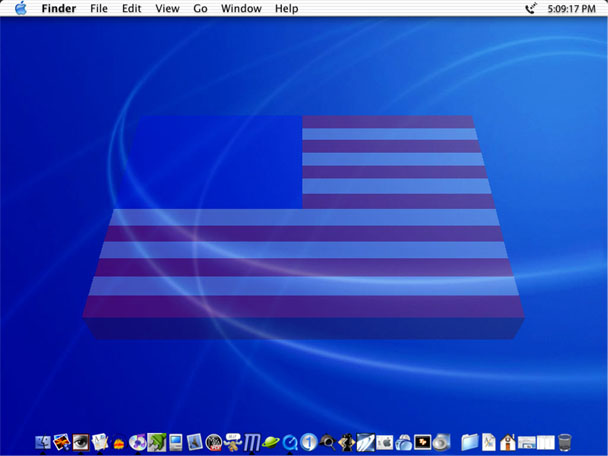Restore the minimized white window thumbnail
608x456 pixels.
pyautogui.click(x=546, y=443)
